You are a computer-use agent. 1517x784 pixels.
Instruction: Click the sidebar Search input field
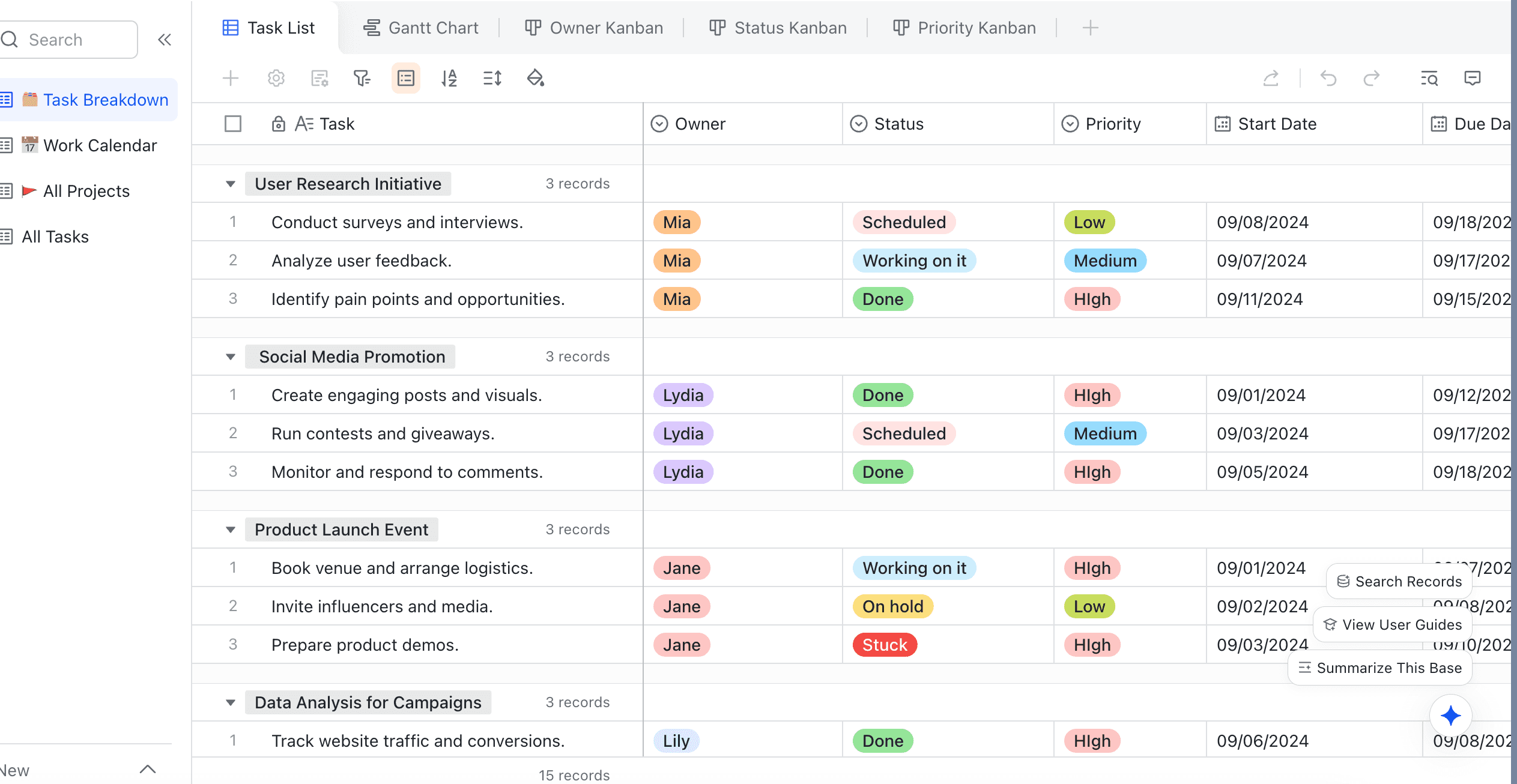point(78,40)
